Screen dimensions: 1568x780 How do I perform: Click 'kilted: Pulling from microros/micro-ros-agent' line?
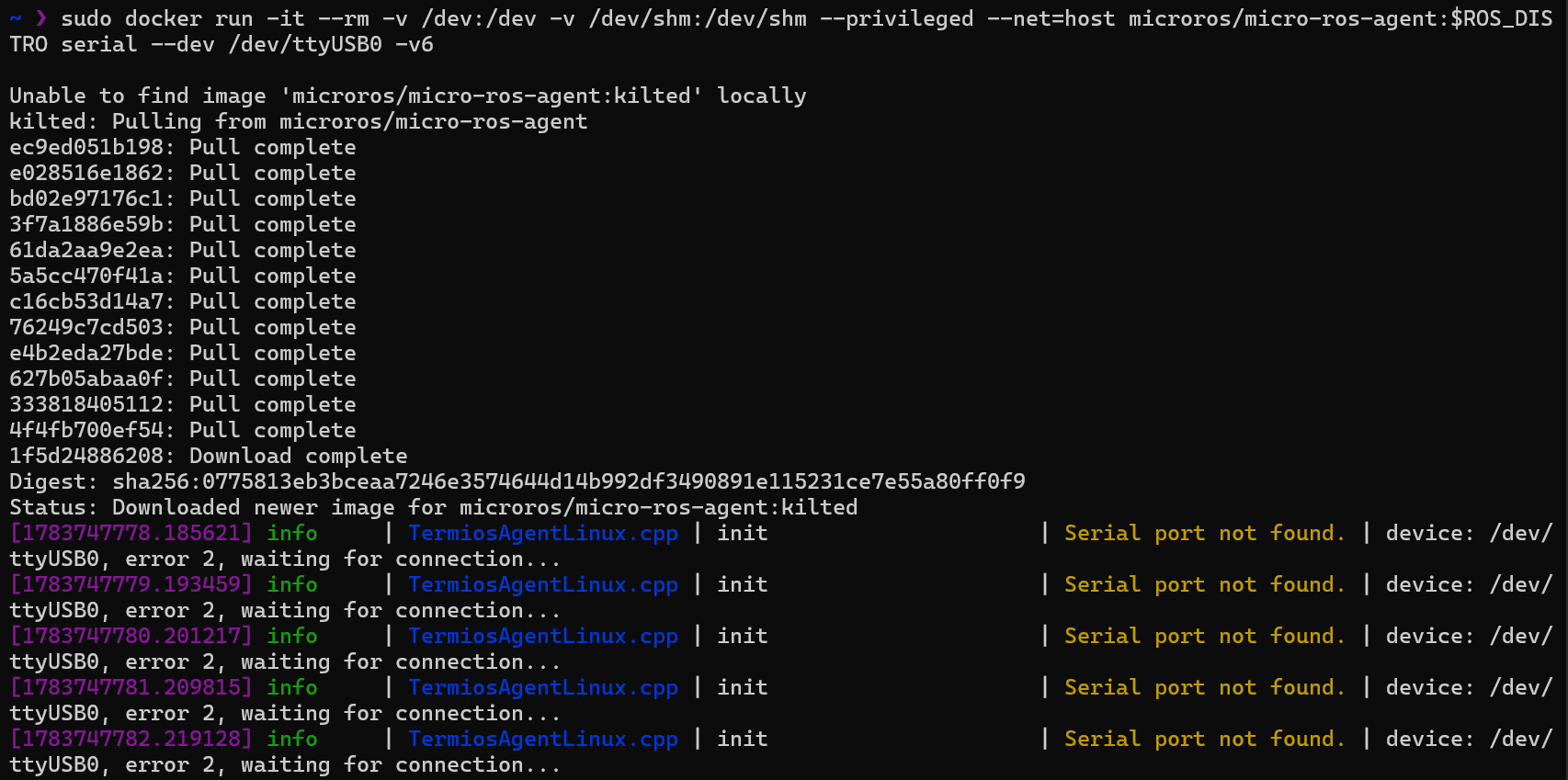pyautogui.click(x=299, y=121)
